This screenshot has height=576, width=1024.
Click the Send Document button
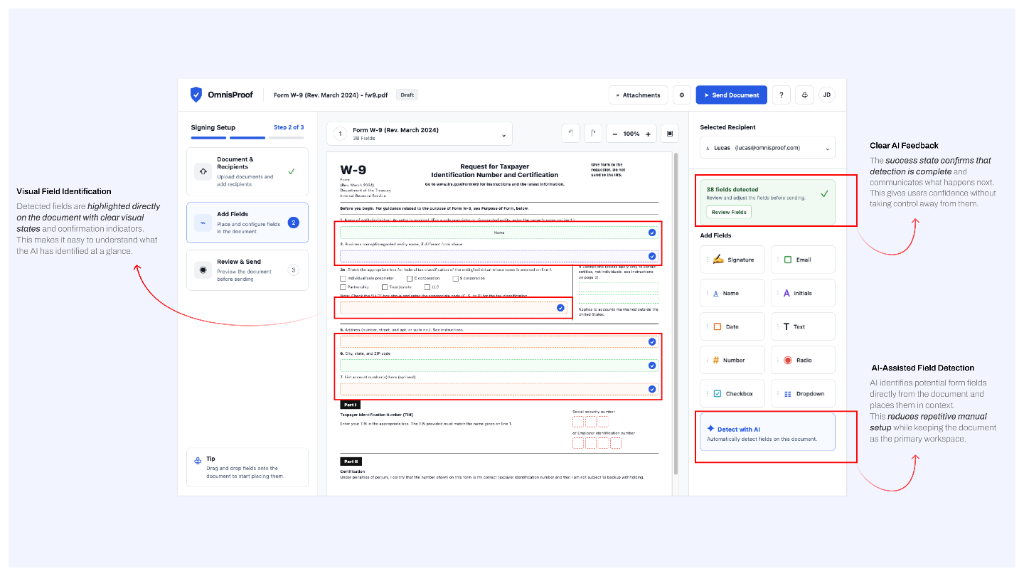coord(731,95)
